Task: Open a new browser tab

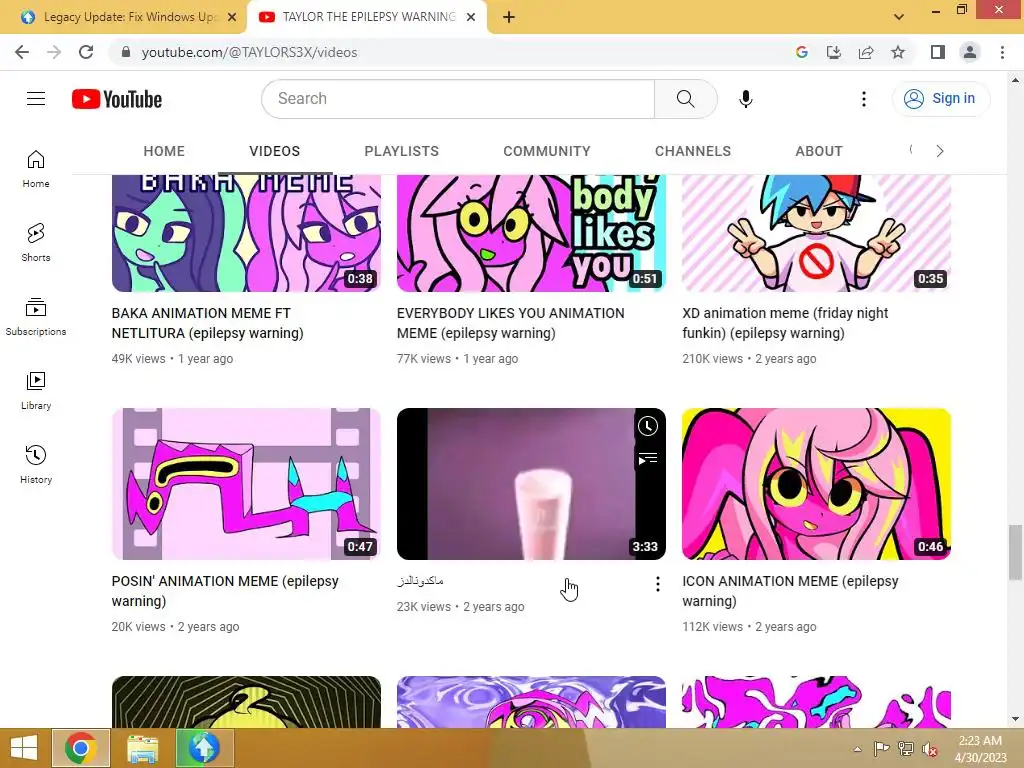Action: coord(509,18)
